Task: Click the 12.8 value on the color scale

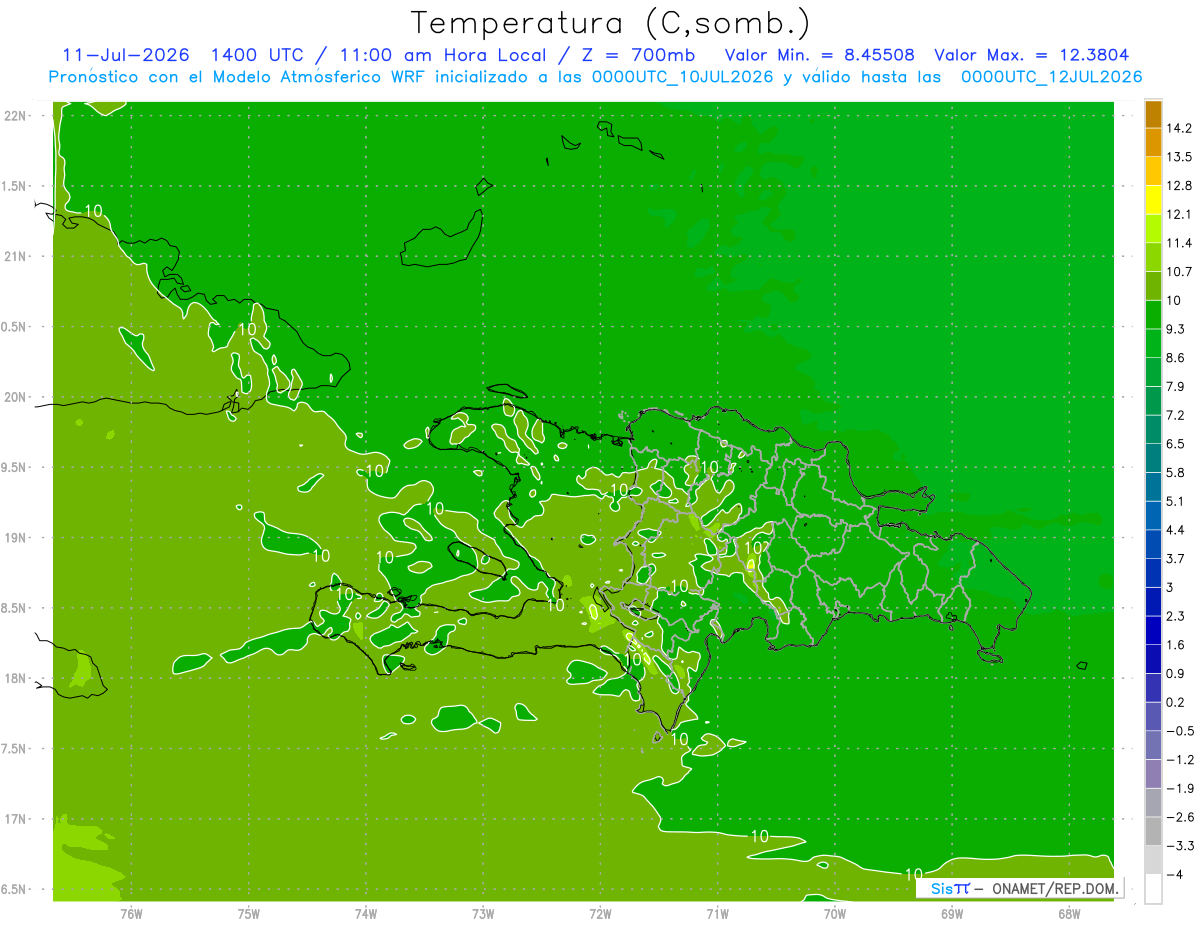Action: 1180,186
